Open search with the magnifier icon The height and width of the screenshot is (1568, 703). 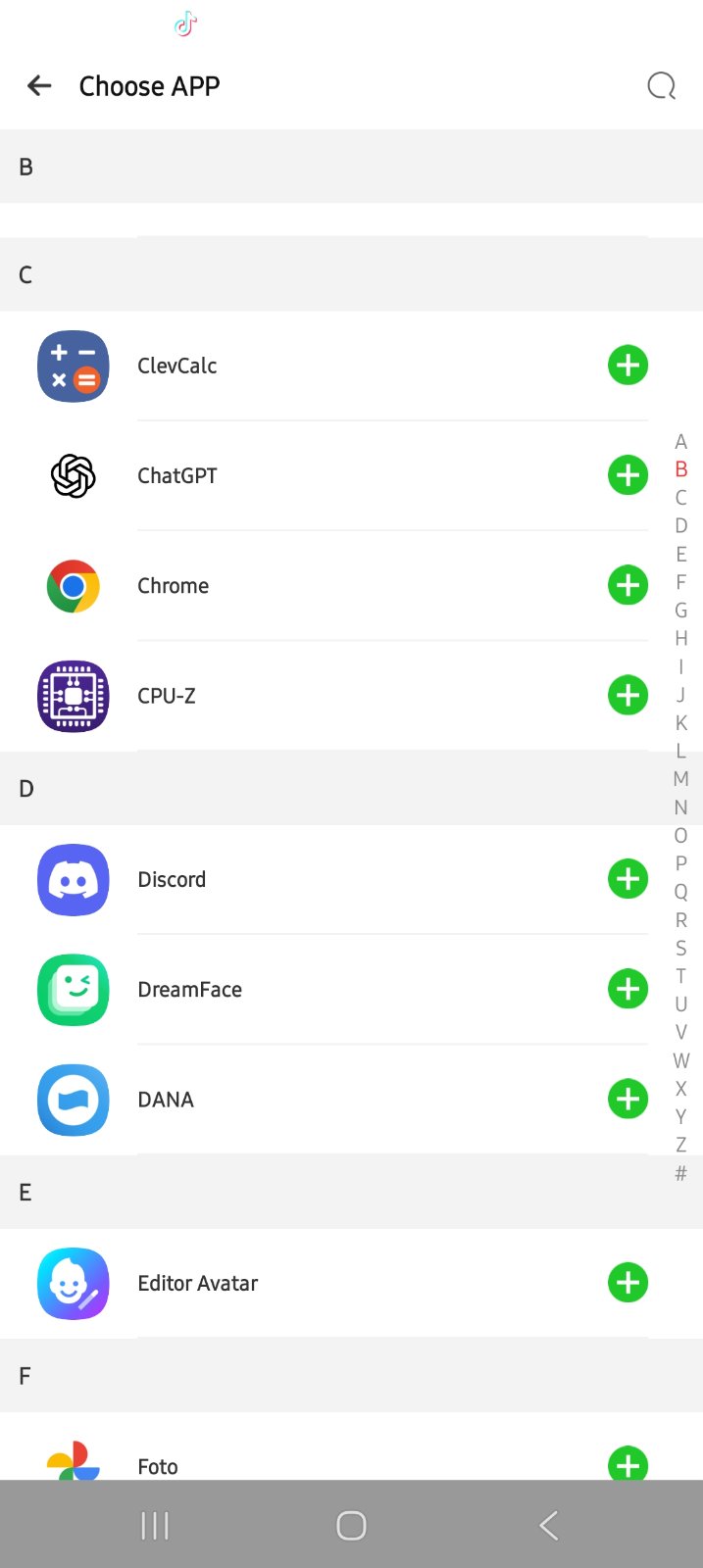coord(662,86)
